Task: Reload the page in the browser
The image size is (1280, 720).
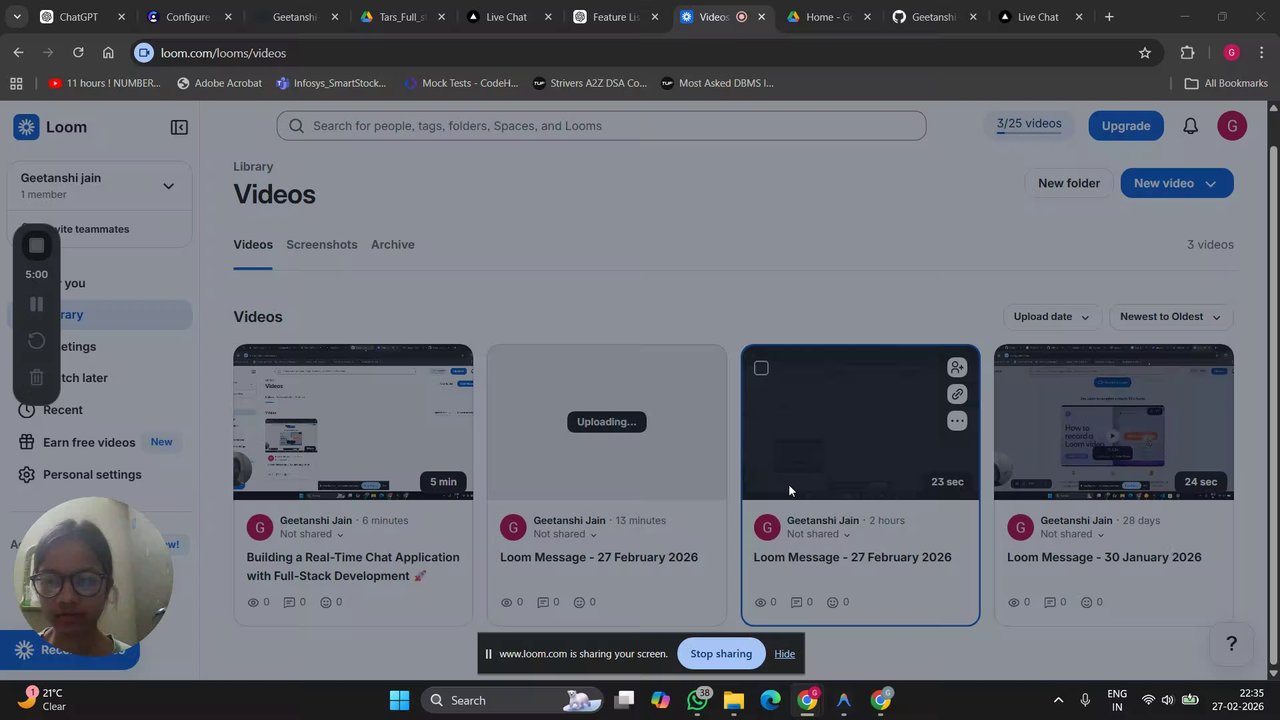Action: click(78, 53)
